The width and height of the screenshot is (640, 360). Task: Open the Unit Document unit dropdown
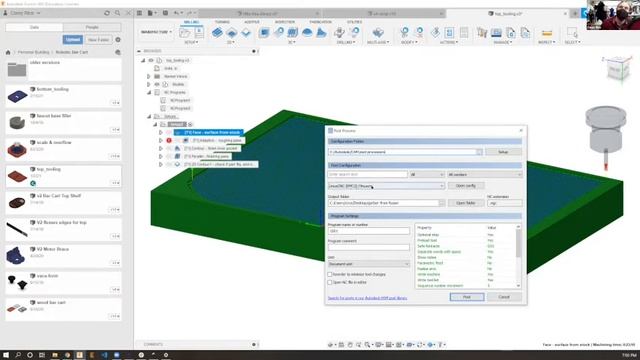point(369,264)
